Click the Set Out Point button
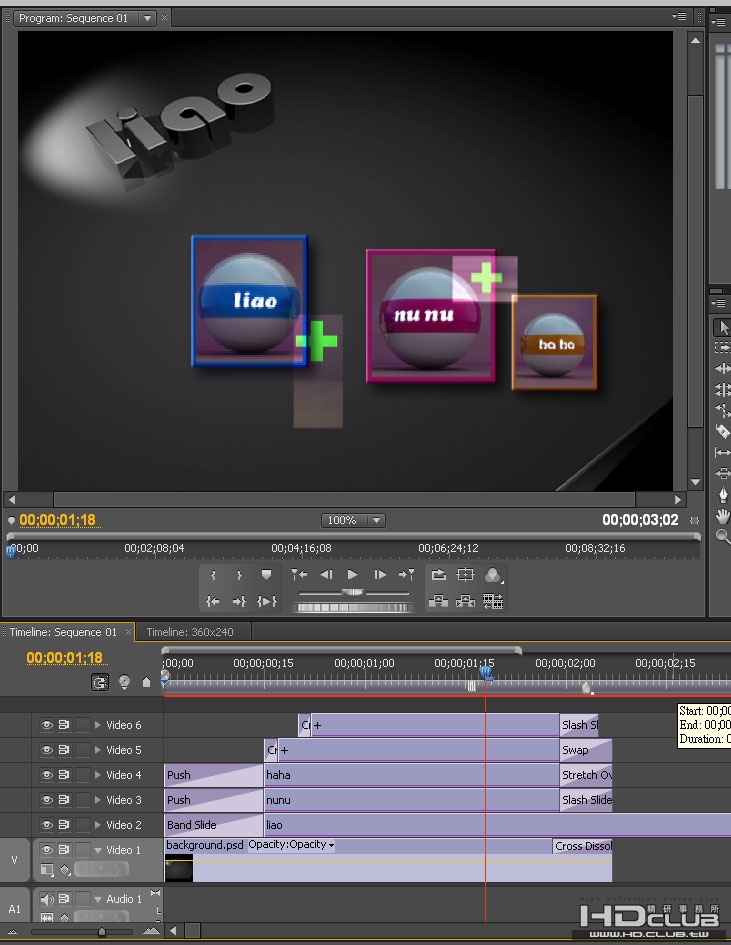The height and width of the screenshot is (945, 731). [239, 576]
